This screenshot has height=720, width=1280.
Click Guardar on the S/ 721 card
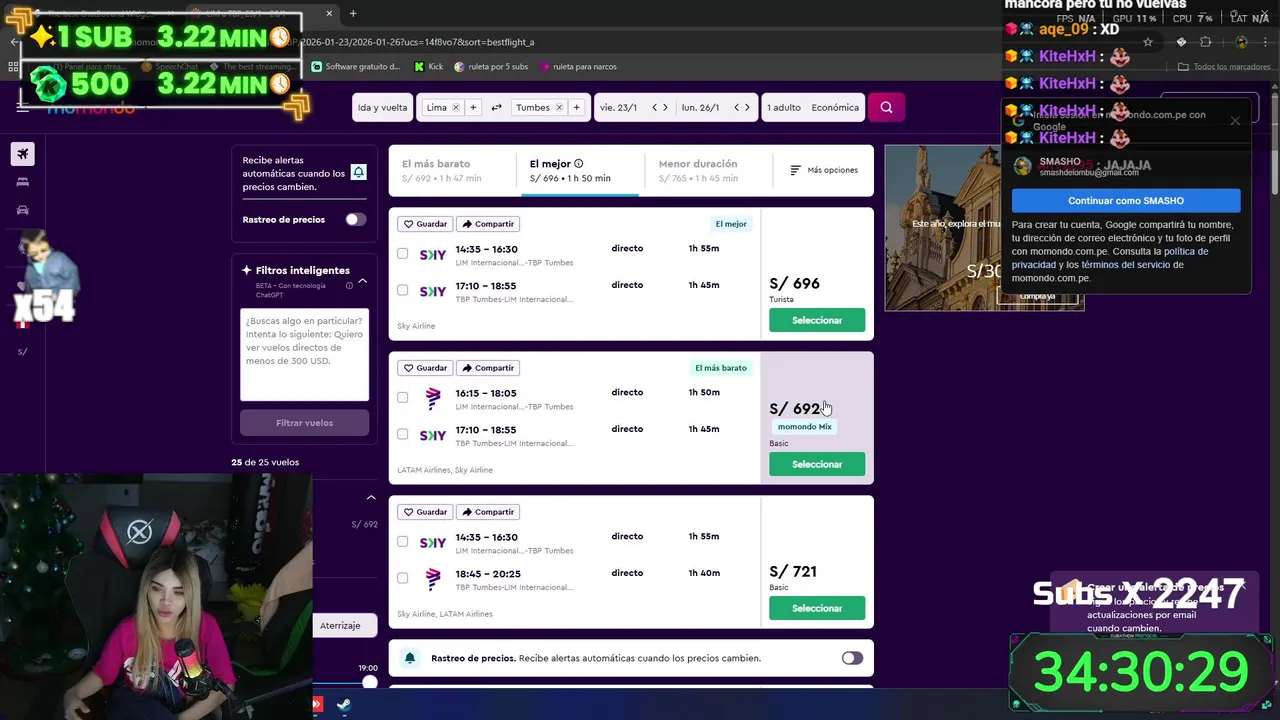pyautogui.click(x=425, y=512)
